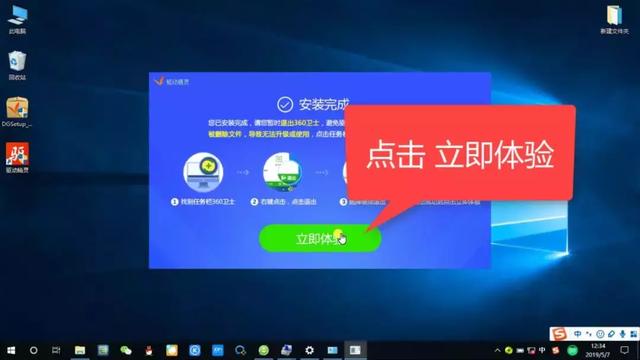Click the 驱动精灵 logo in installer title

[x=171, y=82]
